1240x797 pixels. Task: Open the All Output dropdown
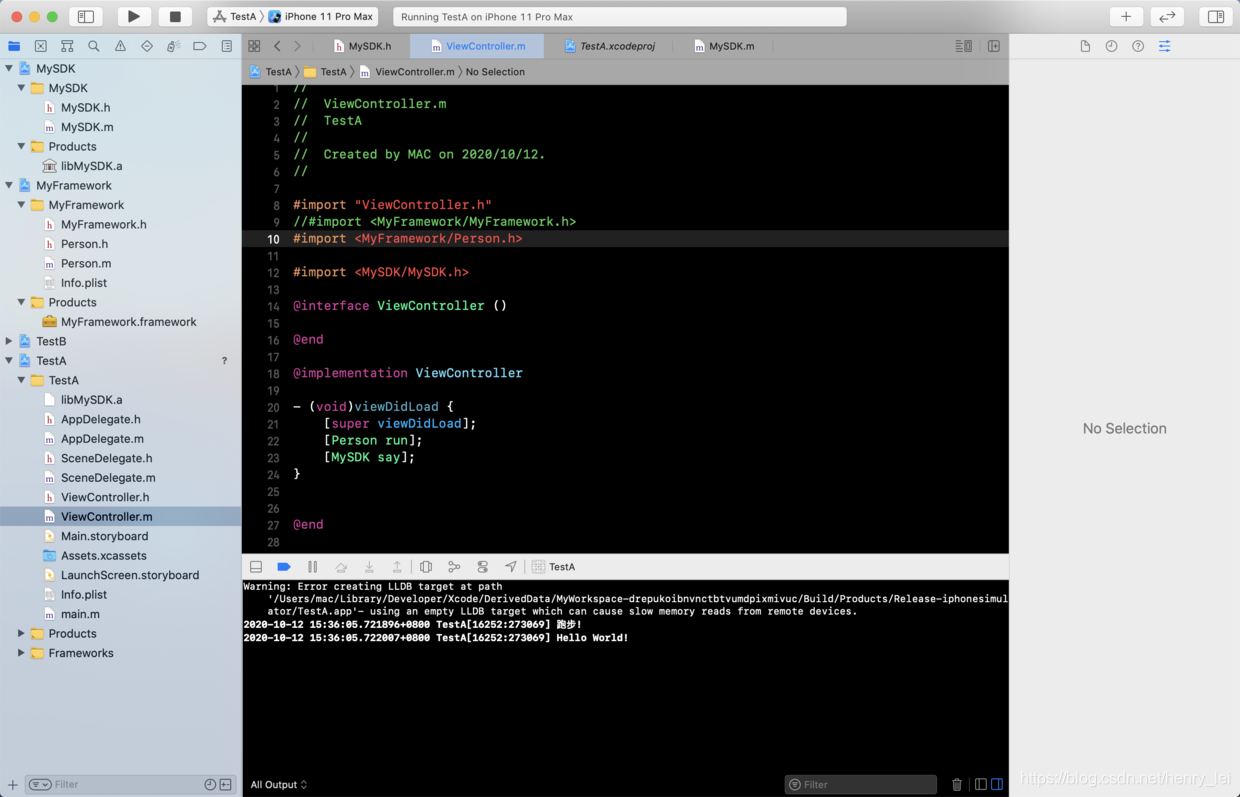[279, 785]
